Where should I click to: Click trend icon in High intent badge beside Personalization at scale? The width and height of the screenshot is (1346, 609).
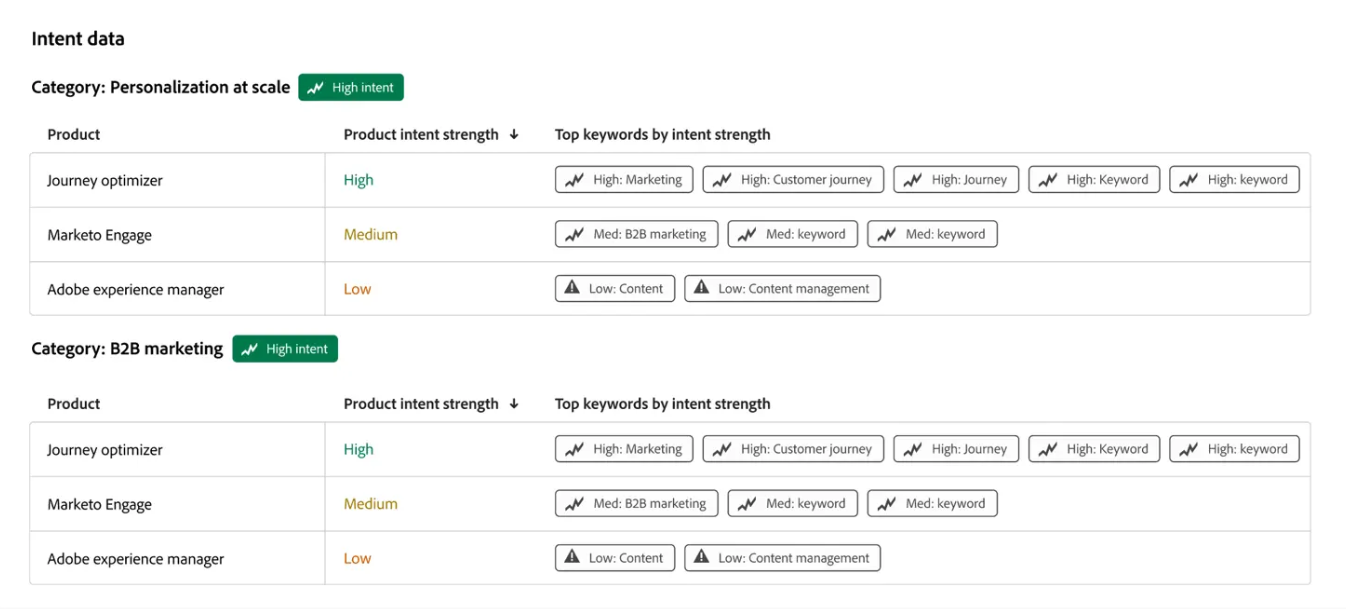pos(316,88)
